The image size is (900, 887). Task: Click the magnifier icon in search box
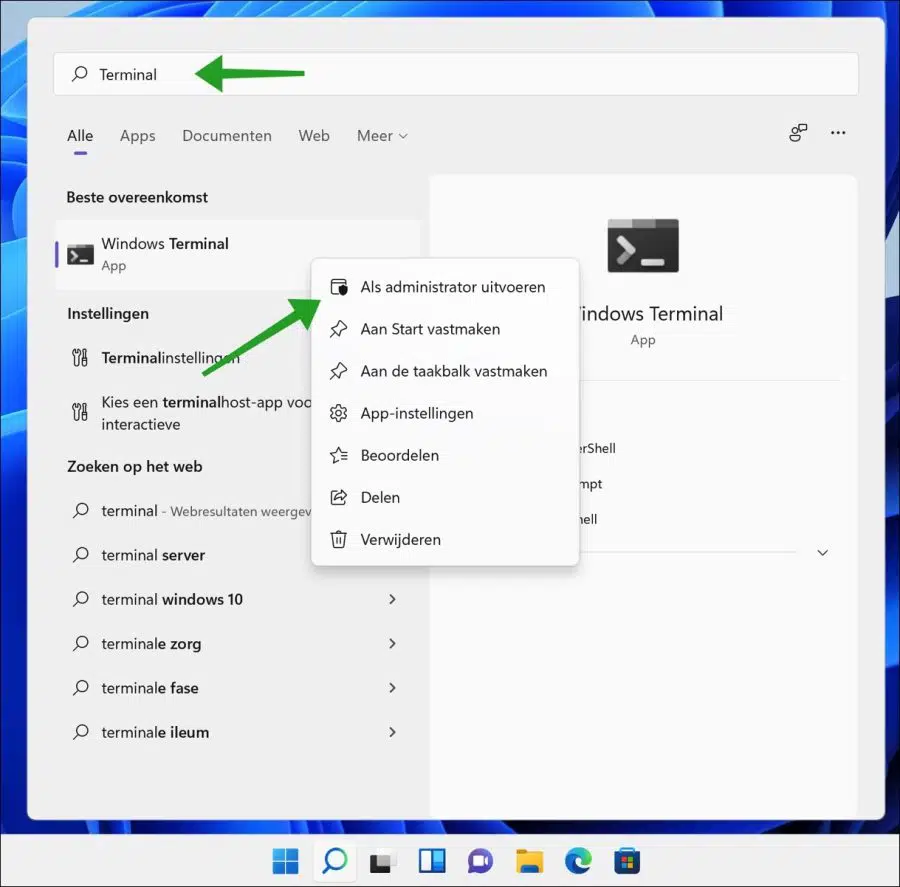80,73
